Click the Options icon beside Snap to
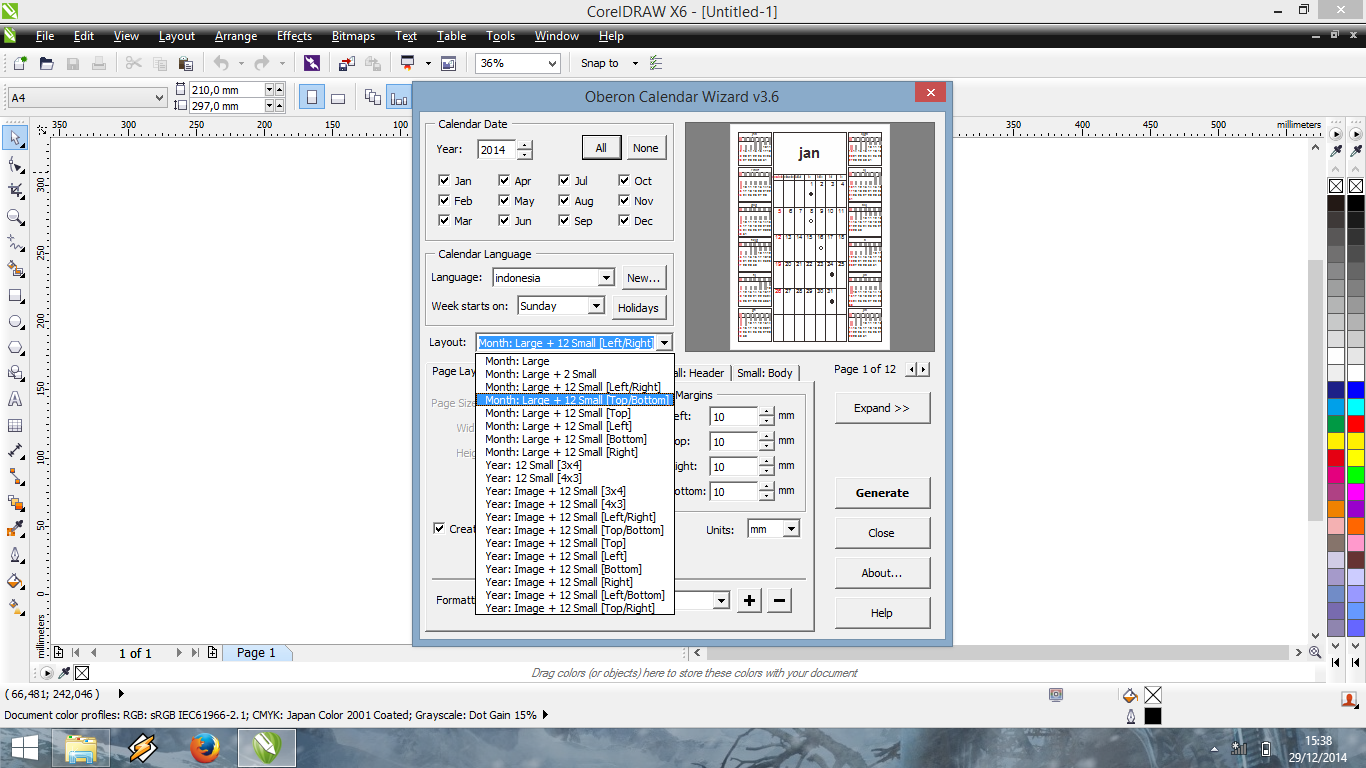Screen dimensions: 1366x768 (656, 63)
